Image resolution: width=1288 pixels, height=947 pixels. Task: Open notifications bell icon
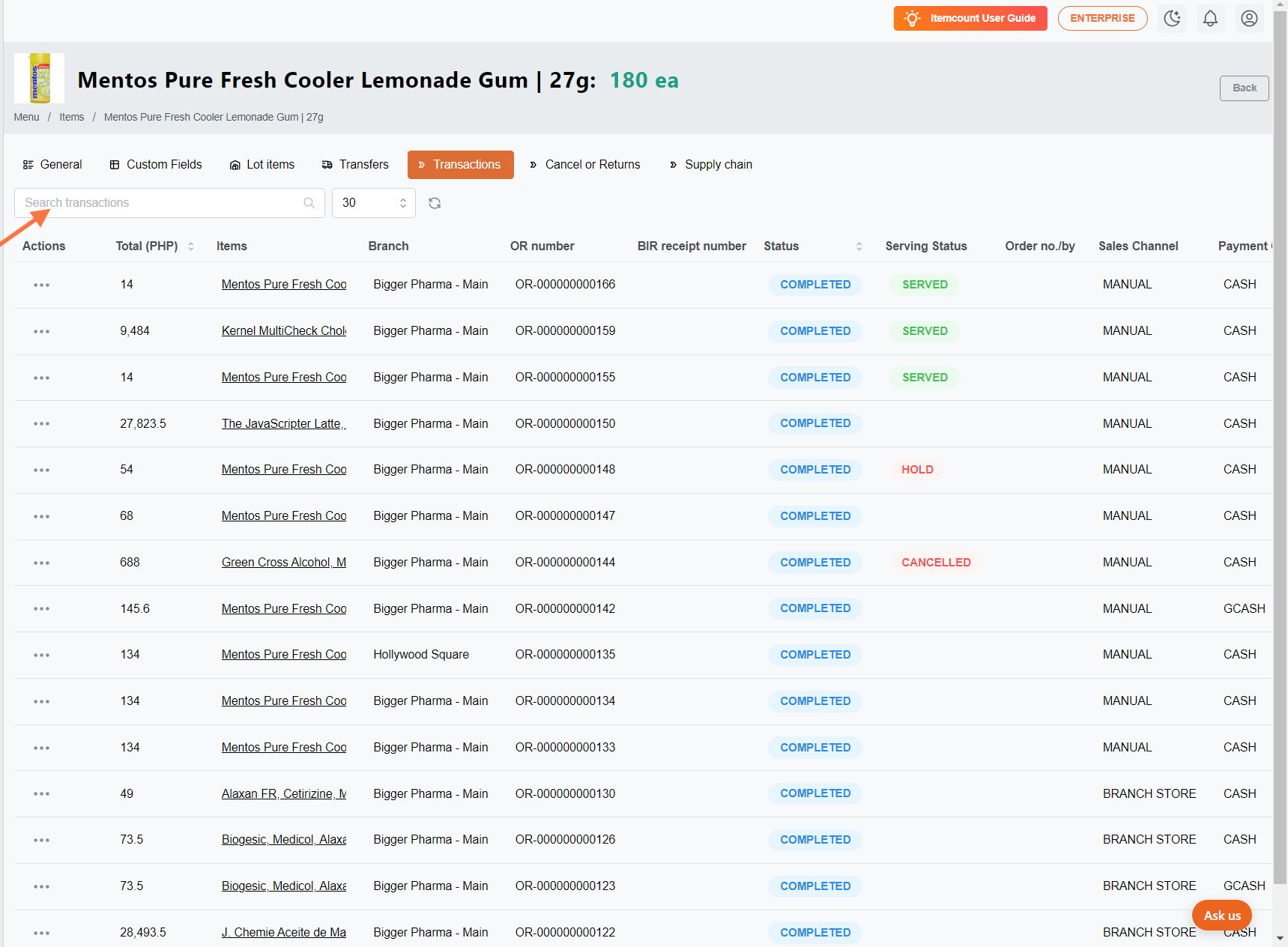pos(1210,18)
